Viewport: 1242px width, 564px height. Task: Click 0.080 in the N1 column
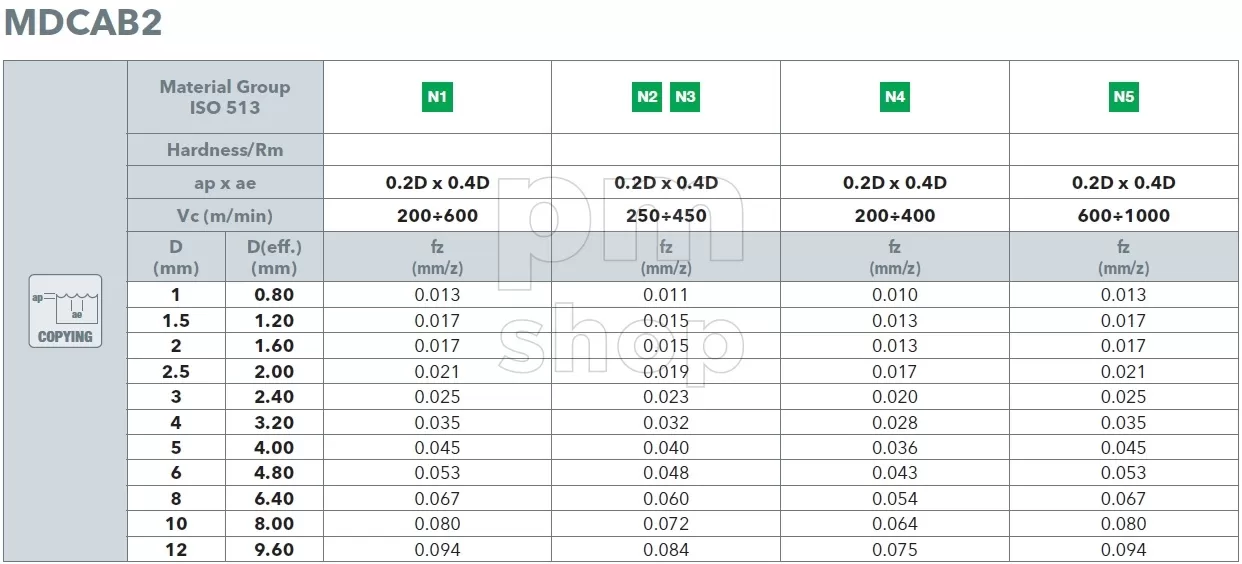point(437,524)
